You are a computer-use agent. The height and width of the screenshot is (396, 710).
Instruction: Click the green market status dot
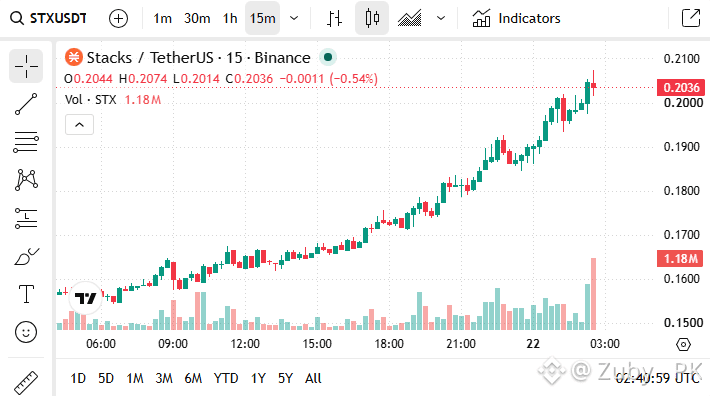coord(328,57)
